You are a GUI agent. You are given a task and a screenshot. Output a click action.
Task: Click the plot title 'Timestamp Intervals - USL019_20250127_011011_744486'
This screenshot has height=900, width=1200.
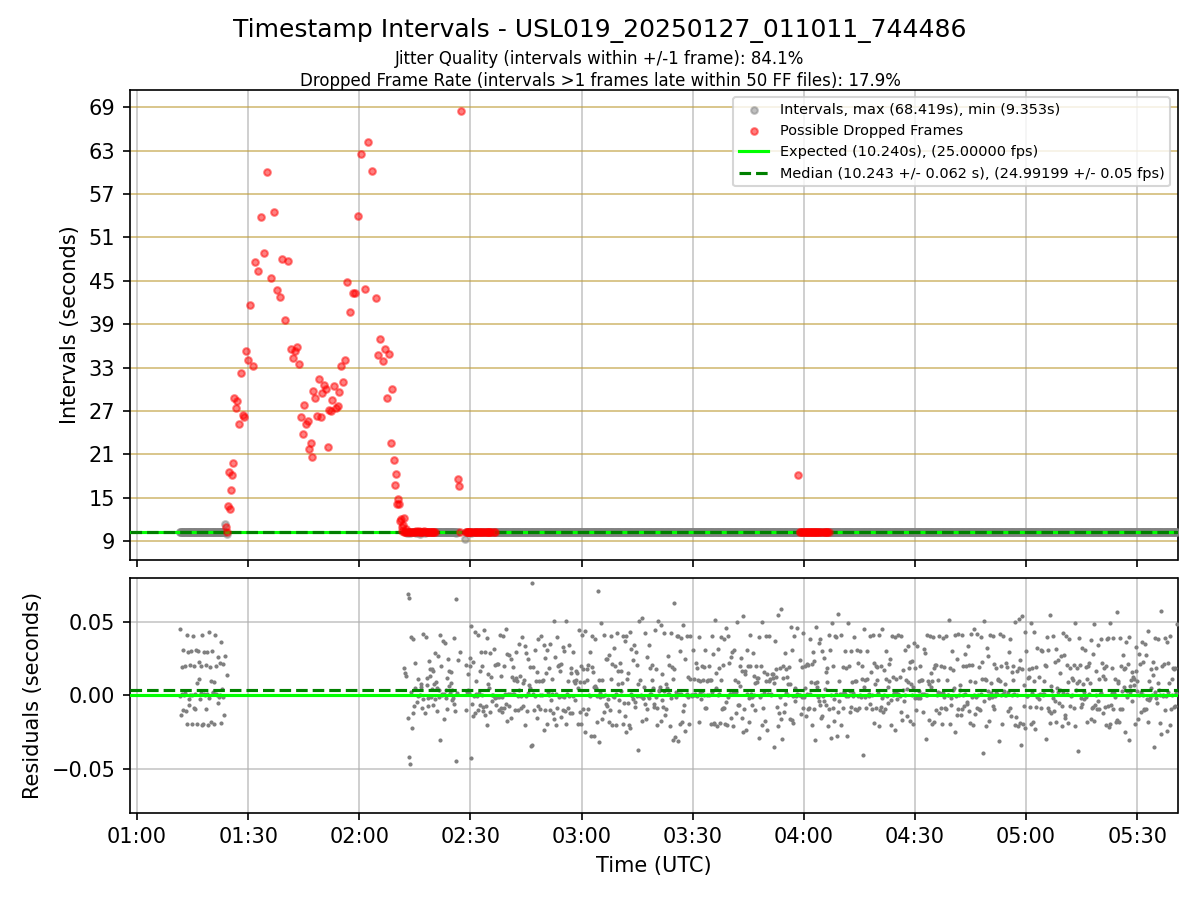pyautogui.click(x=599, y=29)
